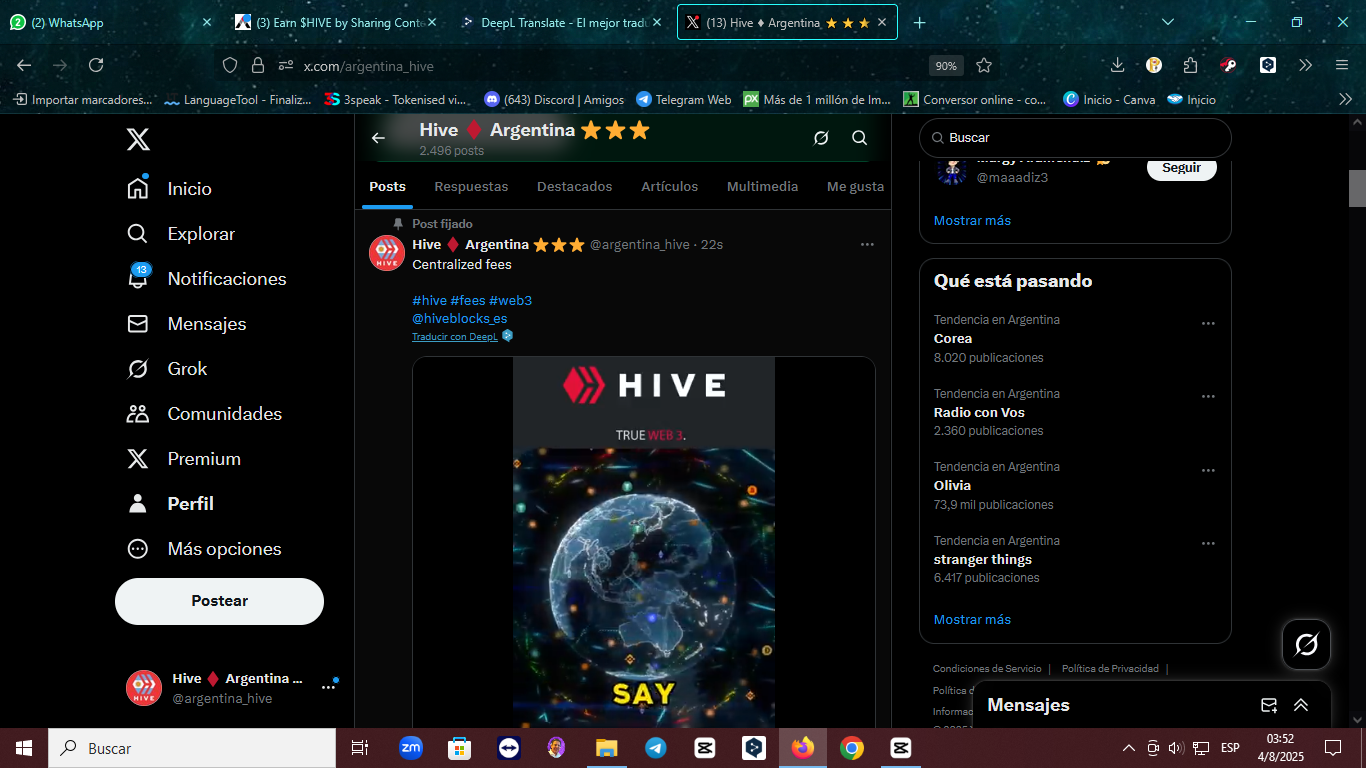Show more bookmarks chevron
The image size is (1366, 768).
point(1345,99)
